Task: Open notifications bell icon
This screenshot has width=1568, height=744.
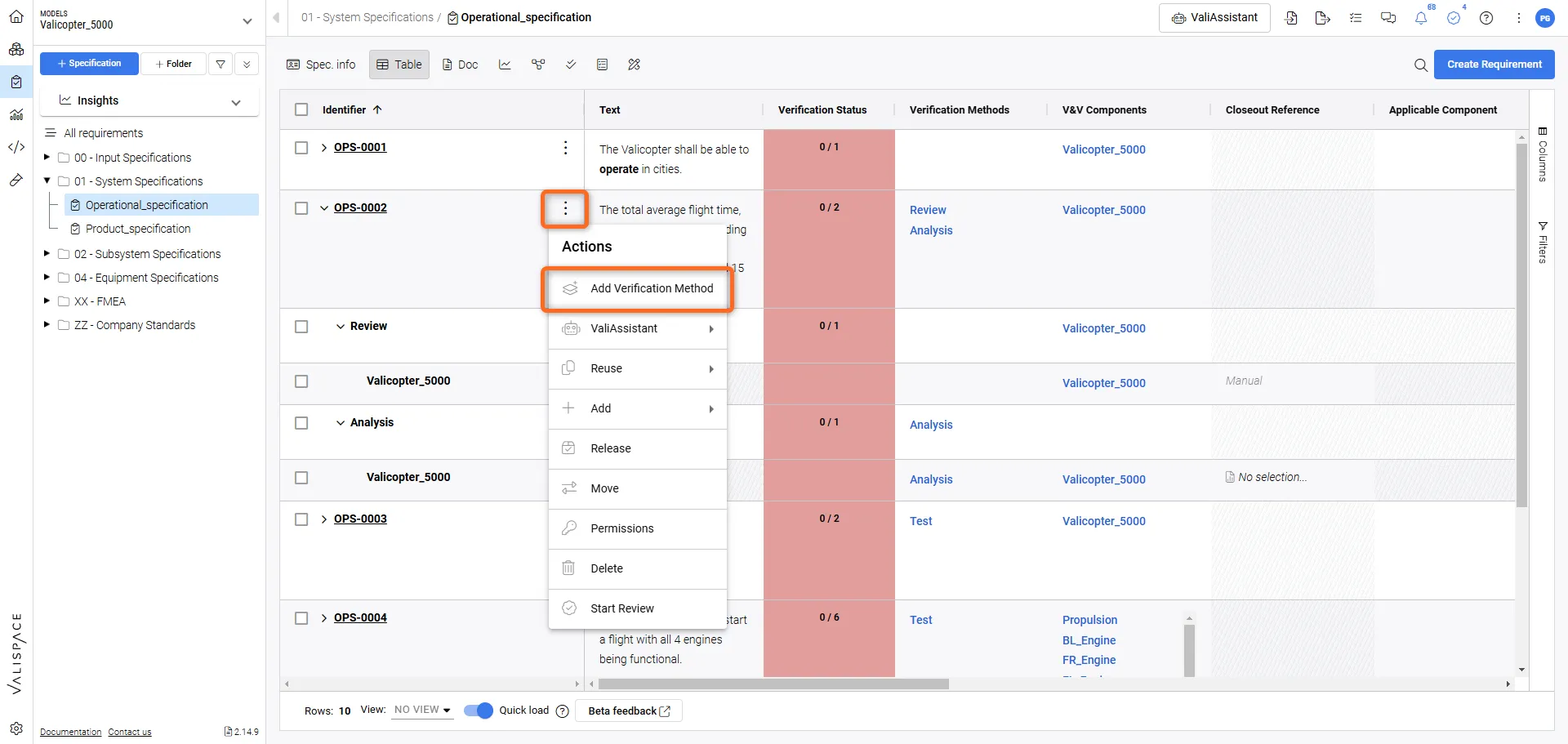Action: 1421,18
